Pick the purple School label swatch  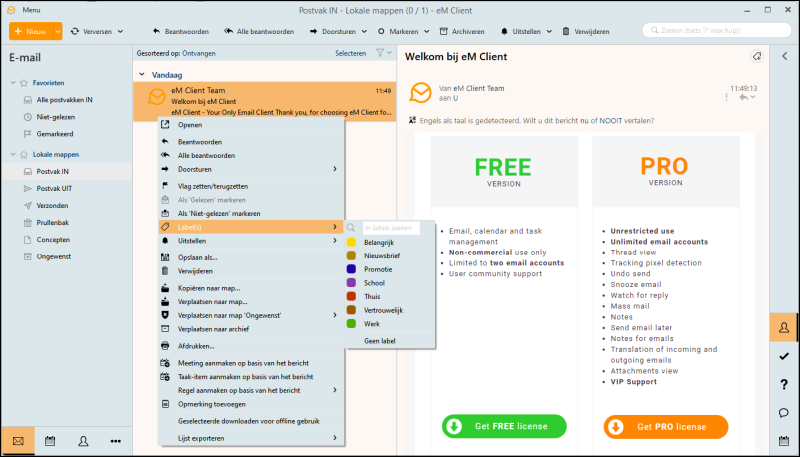[x=351, y=283]
